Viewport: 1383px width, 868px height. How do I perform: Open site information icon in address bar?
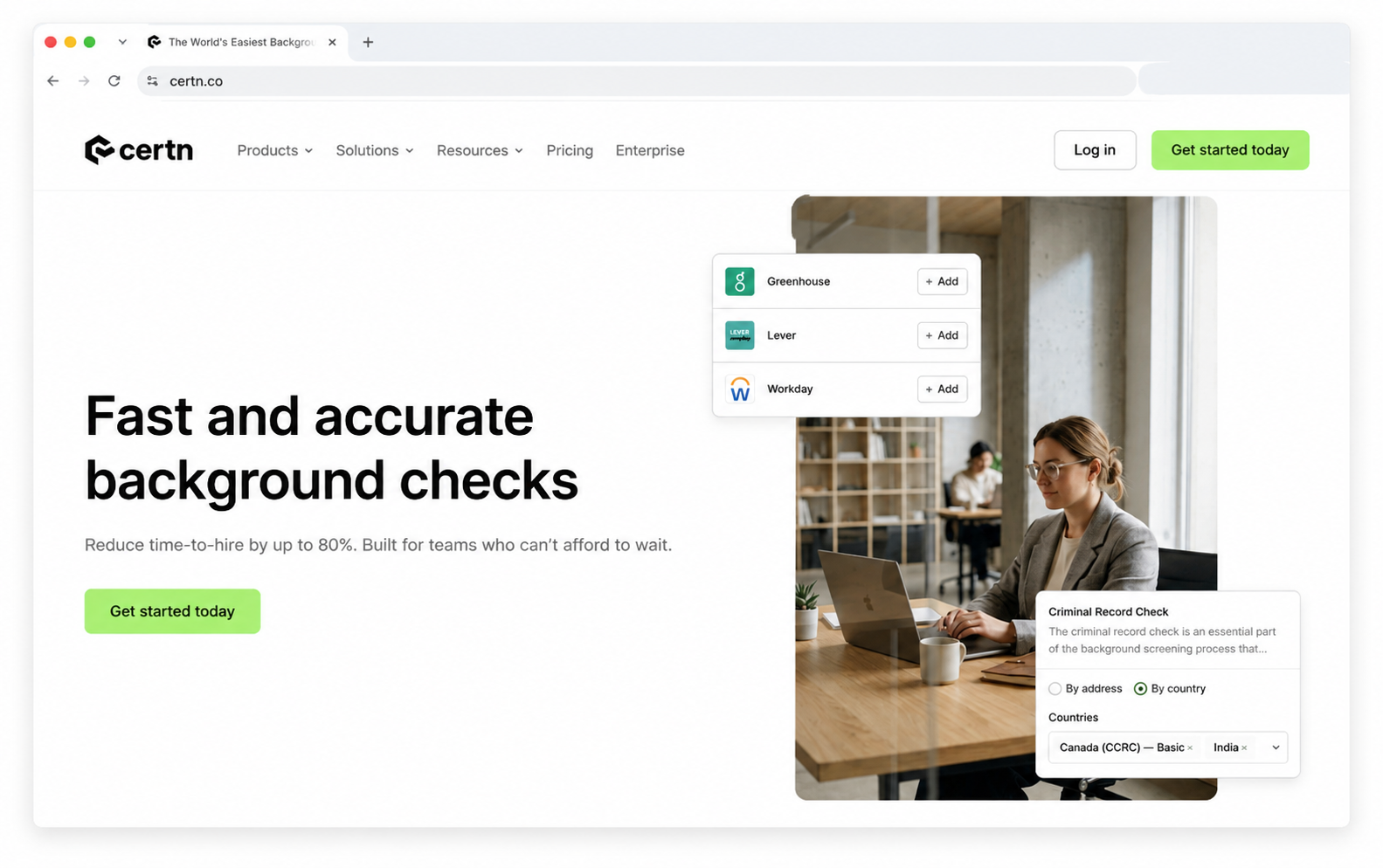tap(153, 81)
